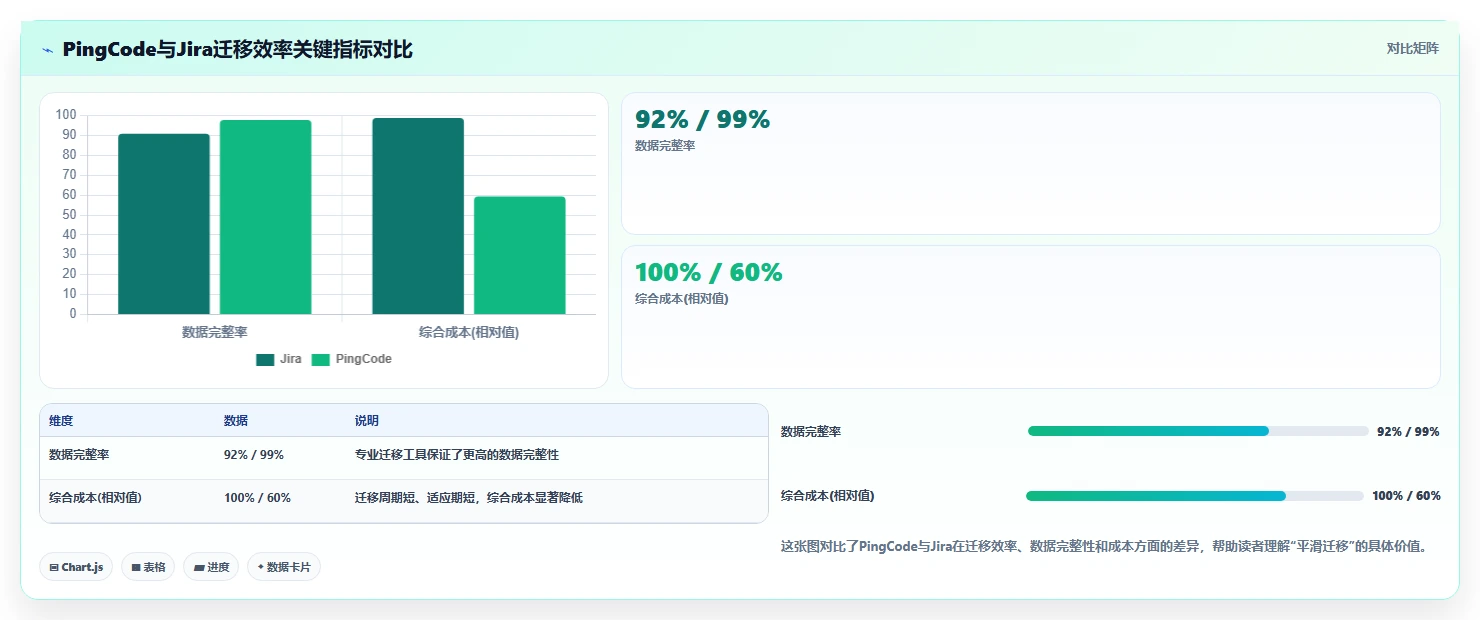Click the PingCode legend label
The height and width of the screenshot is (620, 1480).
click(x=363, y=359)
